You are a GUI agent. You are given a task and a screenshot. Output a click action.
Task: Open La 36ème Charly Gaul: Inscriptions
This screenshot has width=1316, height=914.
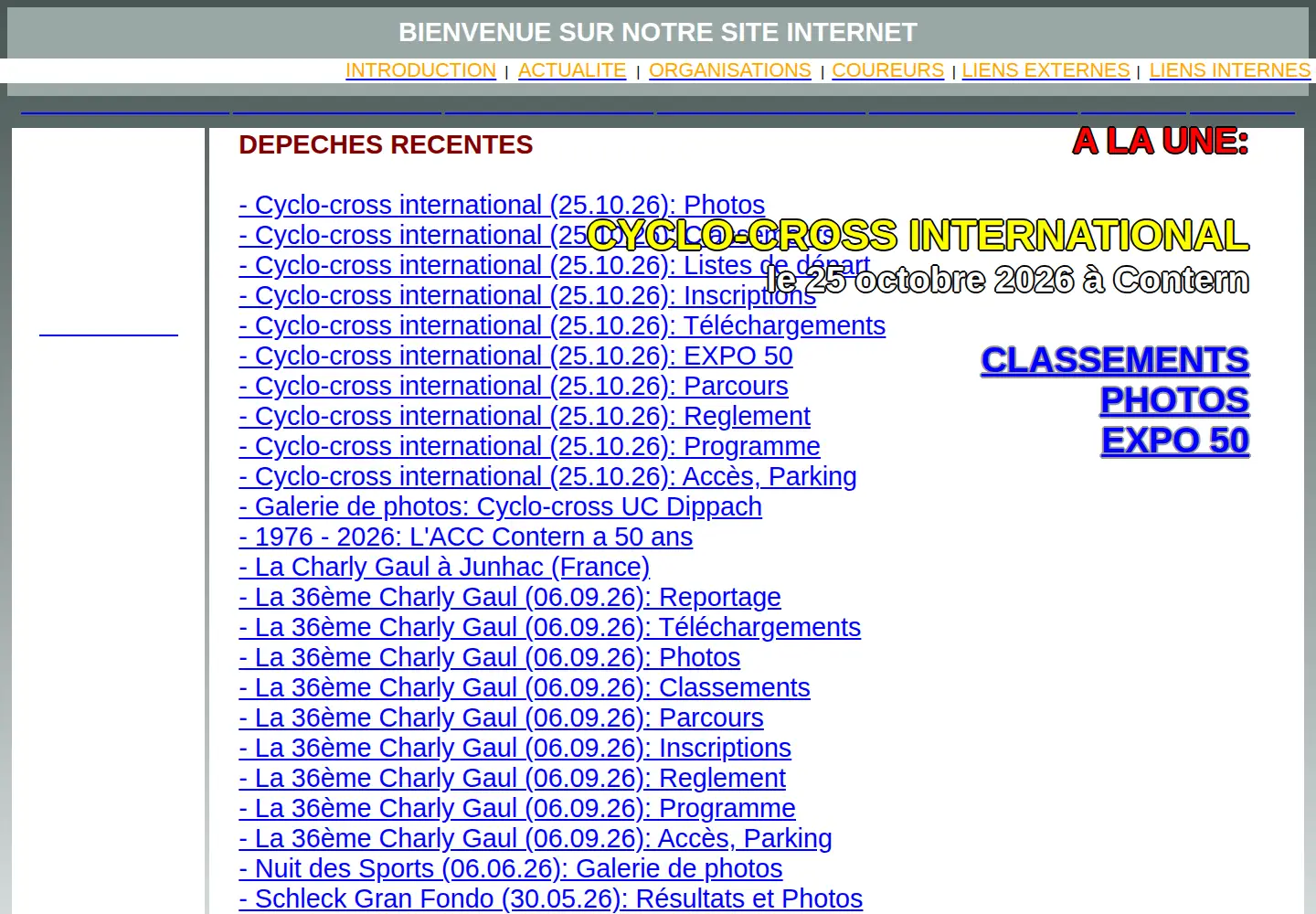[x=515, y=748]
